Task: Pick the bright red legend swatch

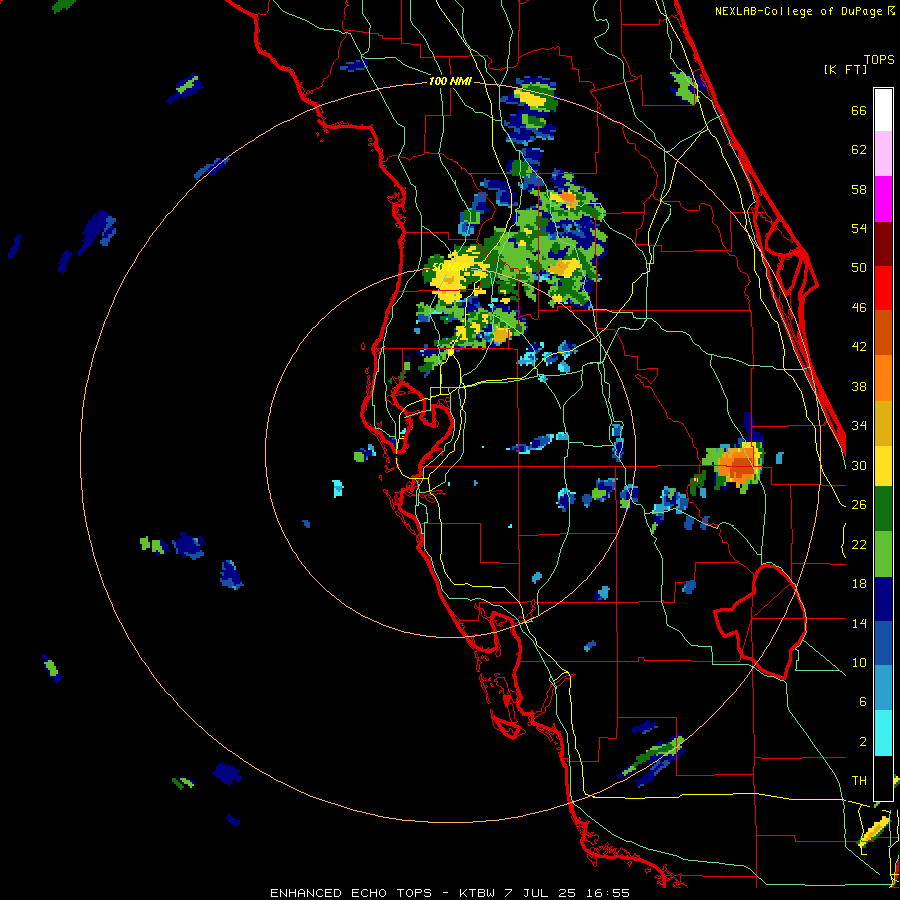Action: (883, 288)
